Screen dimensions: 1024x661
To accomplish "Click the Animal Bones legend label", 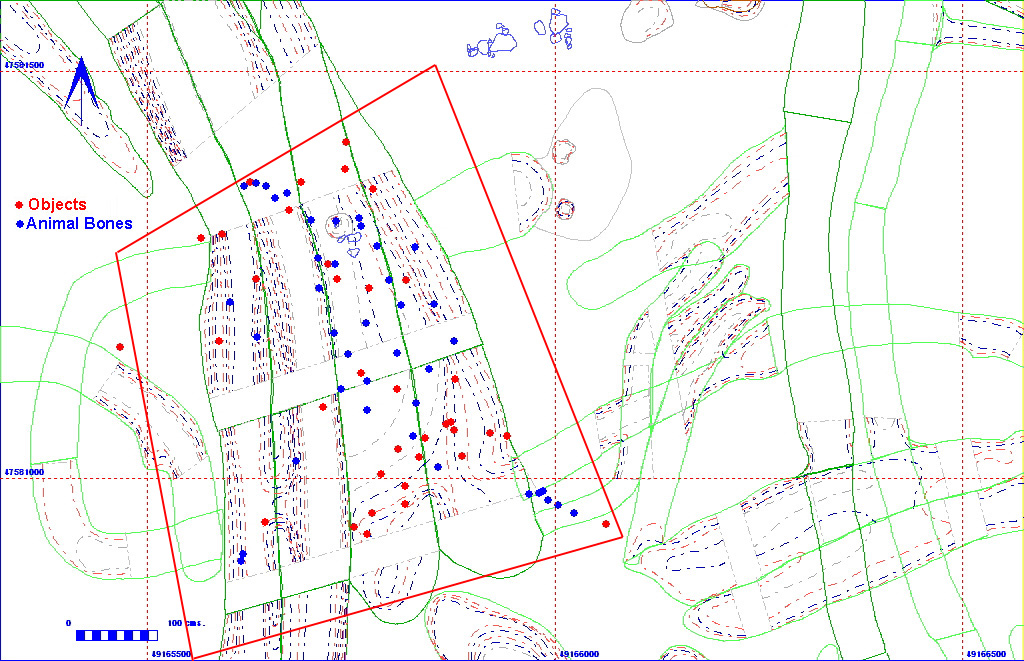I will tap(79, 223).
